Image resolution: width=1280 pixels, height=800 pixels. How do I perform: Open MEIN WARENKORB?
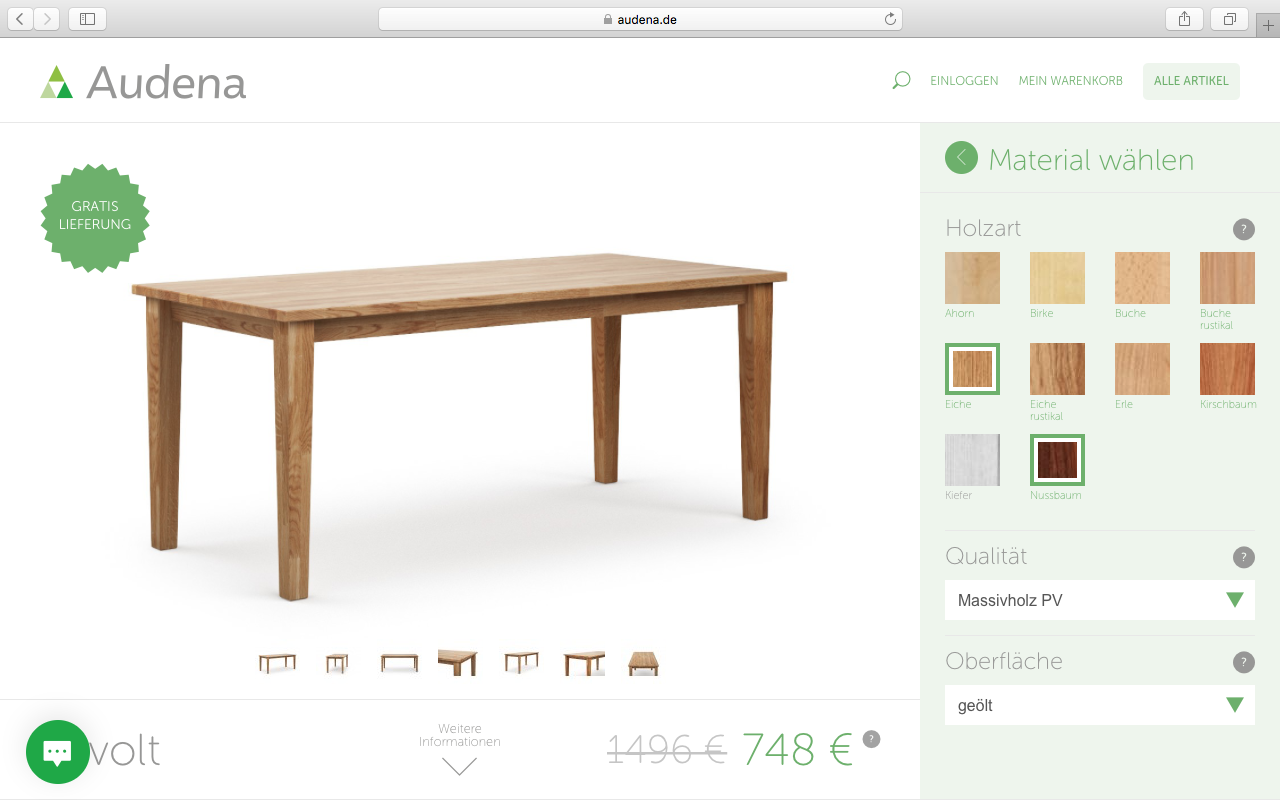pos(1070,81)
